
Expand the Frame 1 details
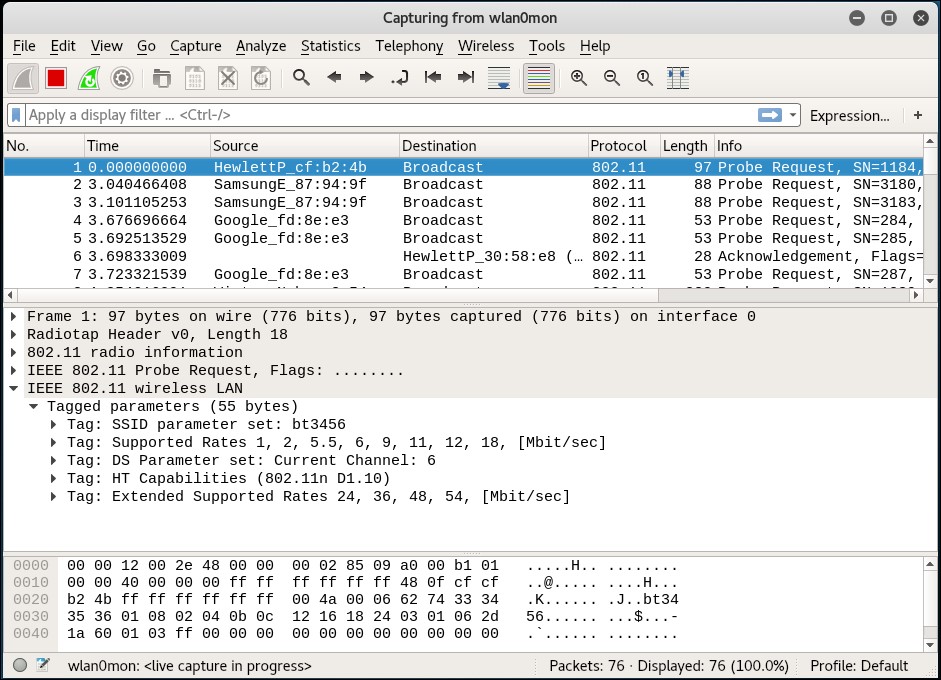pyautogui.click(x=14, y=316)
